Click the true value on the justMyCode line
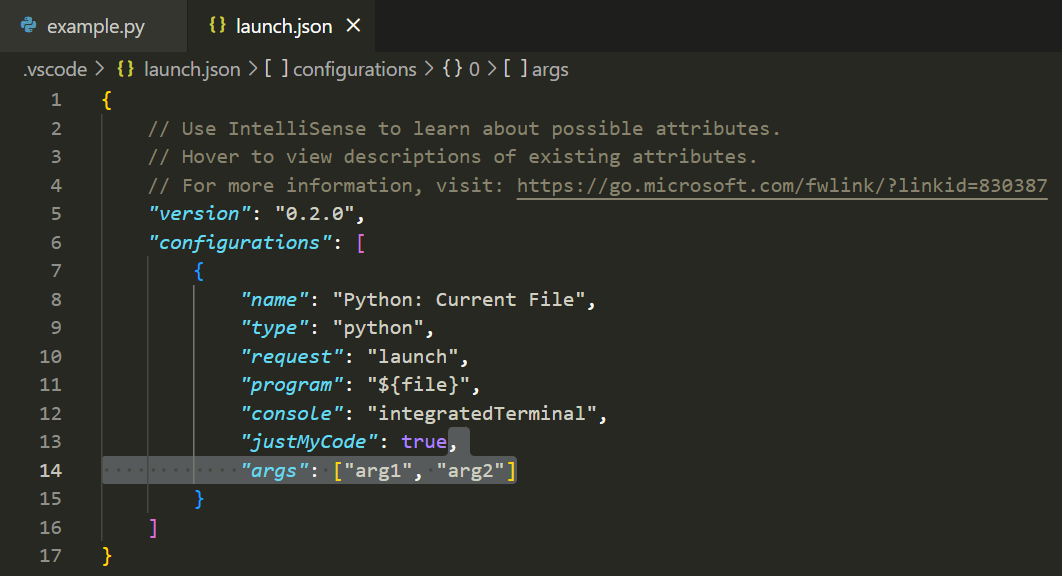 point(424,441)
